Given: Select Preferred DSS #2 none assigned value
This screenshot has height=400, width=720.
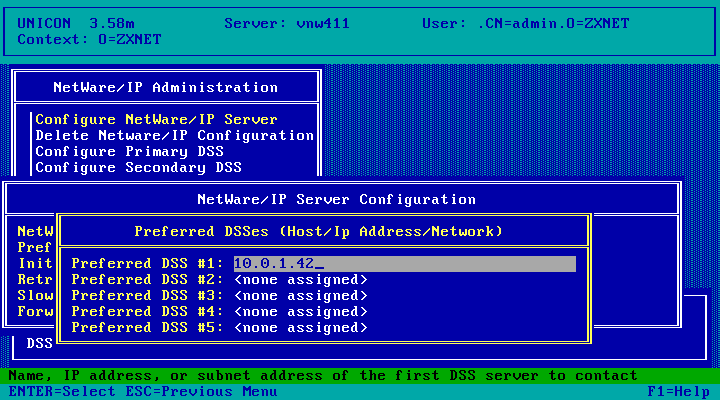Looking at the screenshot, I should tap(301, 280).
